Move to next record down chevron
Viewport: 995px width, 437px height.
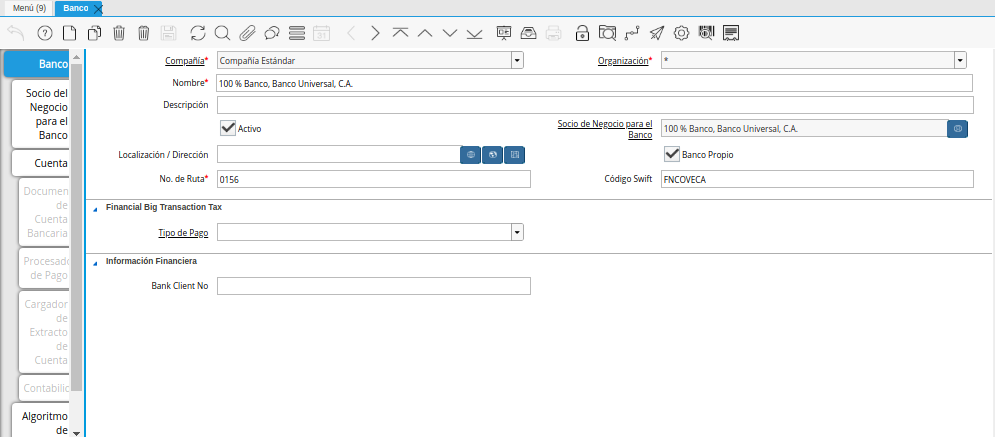tap(449, 33)
